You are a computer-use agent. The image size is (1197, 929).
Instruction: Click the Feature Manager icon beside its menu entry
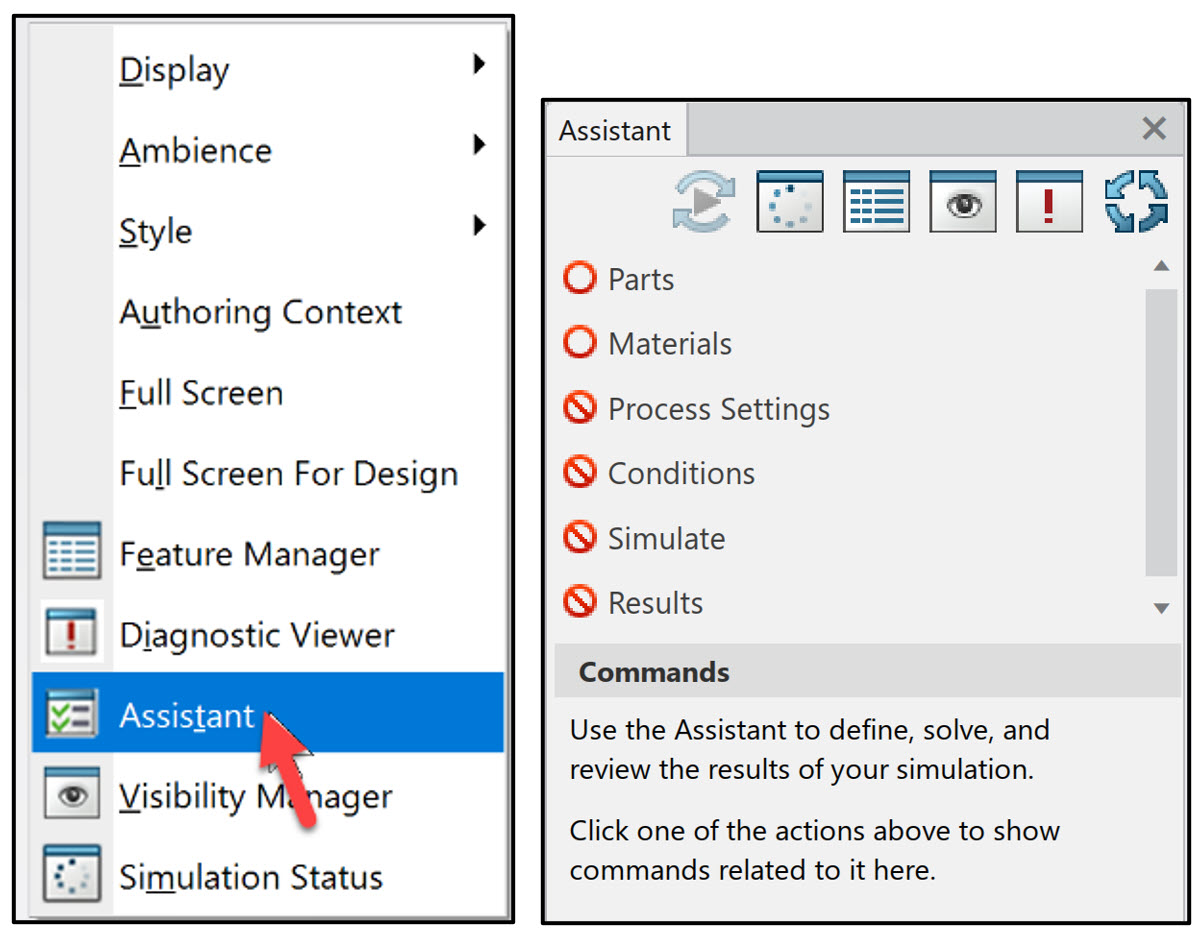pos(72,553)
